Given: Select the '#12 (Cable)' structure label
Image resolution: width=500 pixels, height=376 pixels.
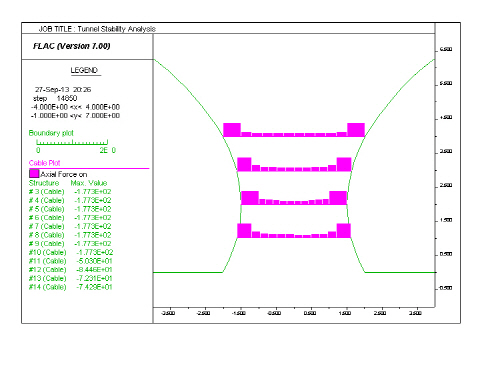Looking at the screenshot, I should pyautogui.click(x=47, y=270).
